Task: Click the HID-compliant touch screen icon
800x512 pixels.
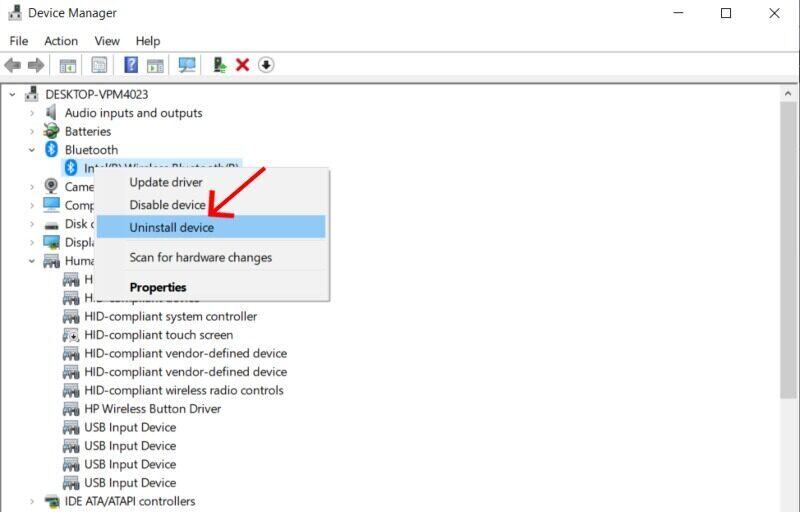Action: click(x=71, y=335)
